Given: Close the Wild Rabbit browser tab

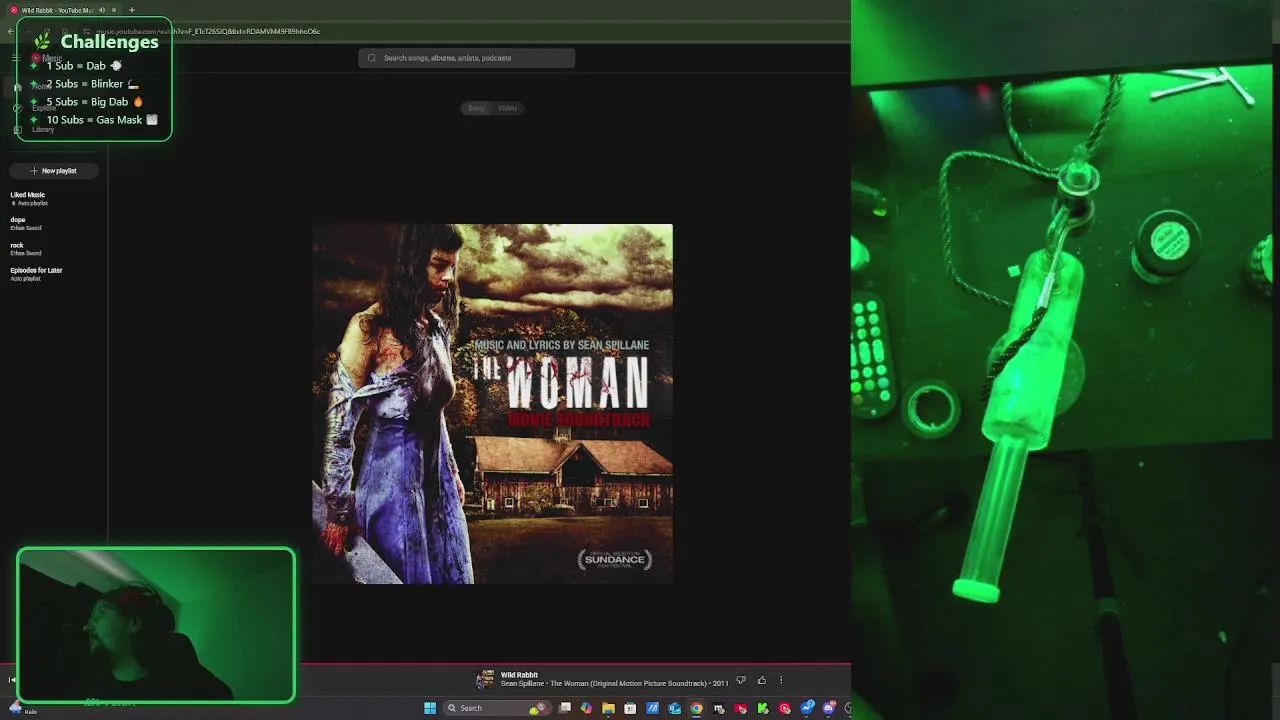Looking at the screenshot, I should tap(114, 10).
